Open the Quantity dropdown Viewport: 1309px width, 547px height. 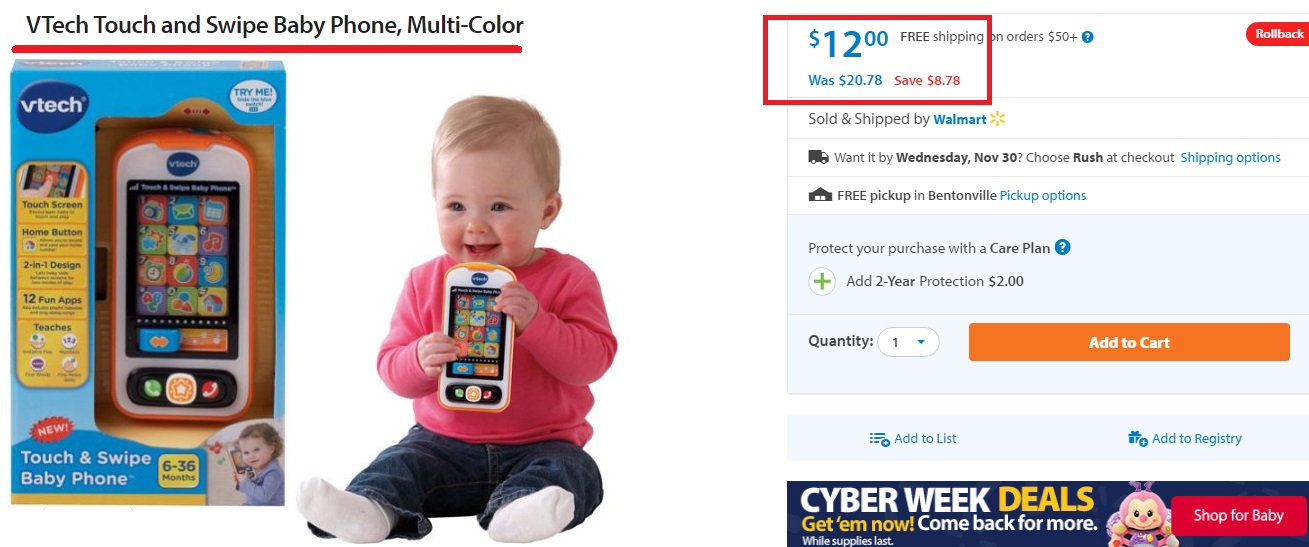click(x=908, y=342)
